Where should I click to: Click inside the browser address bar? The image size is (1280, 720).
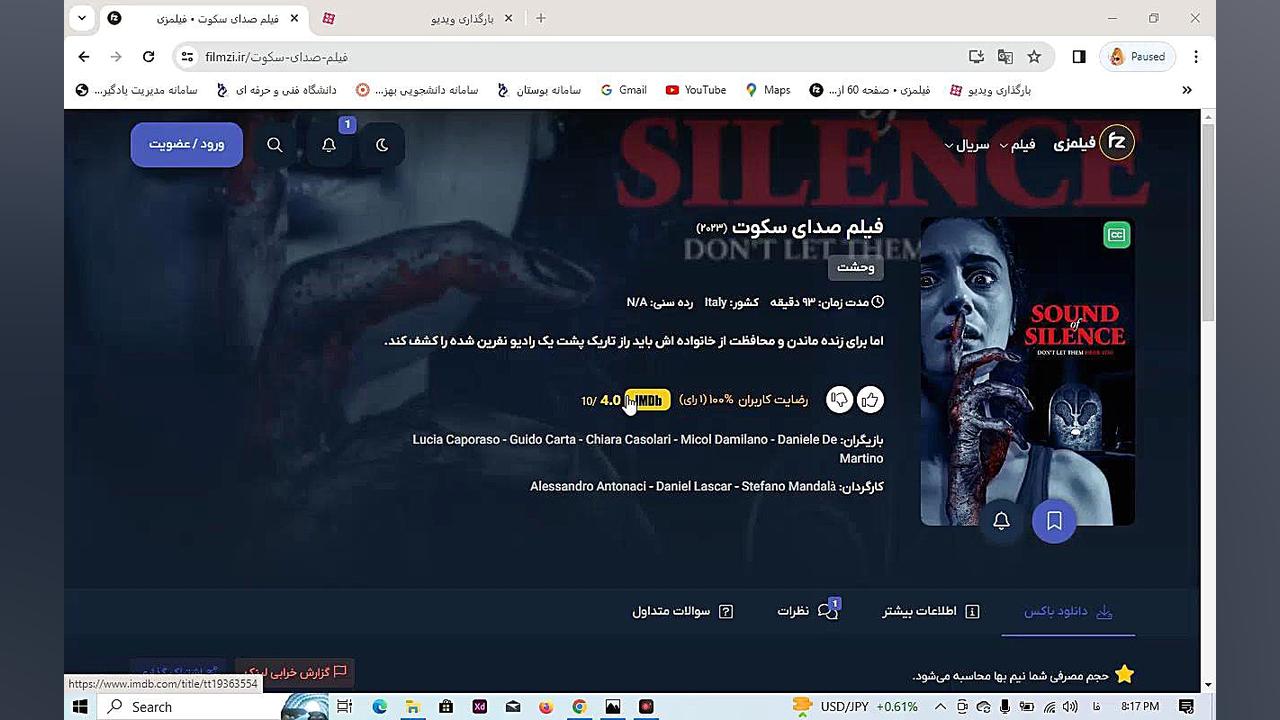400,57
